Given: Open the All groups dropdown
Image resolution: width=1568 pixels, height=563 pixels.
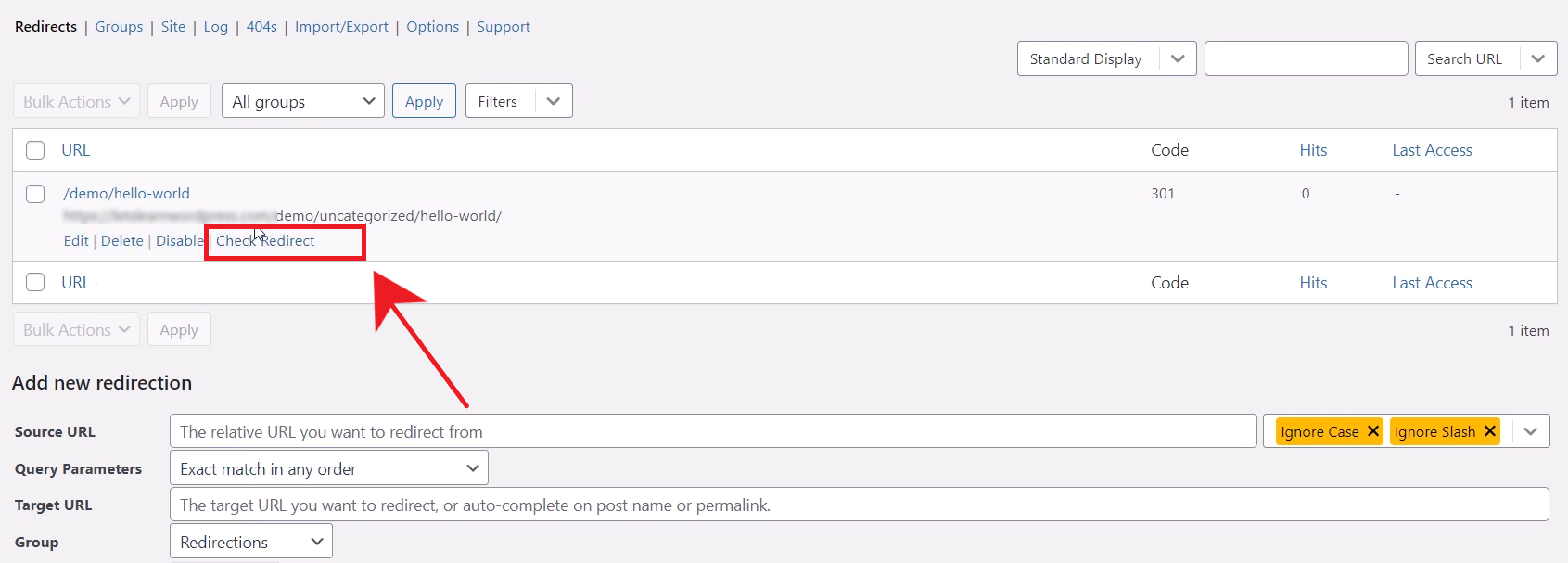Looking at the screenshot, I should pyautogui.click(x=303, y=101).
